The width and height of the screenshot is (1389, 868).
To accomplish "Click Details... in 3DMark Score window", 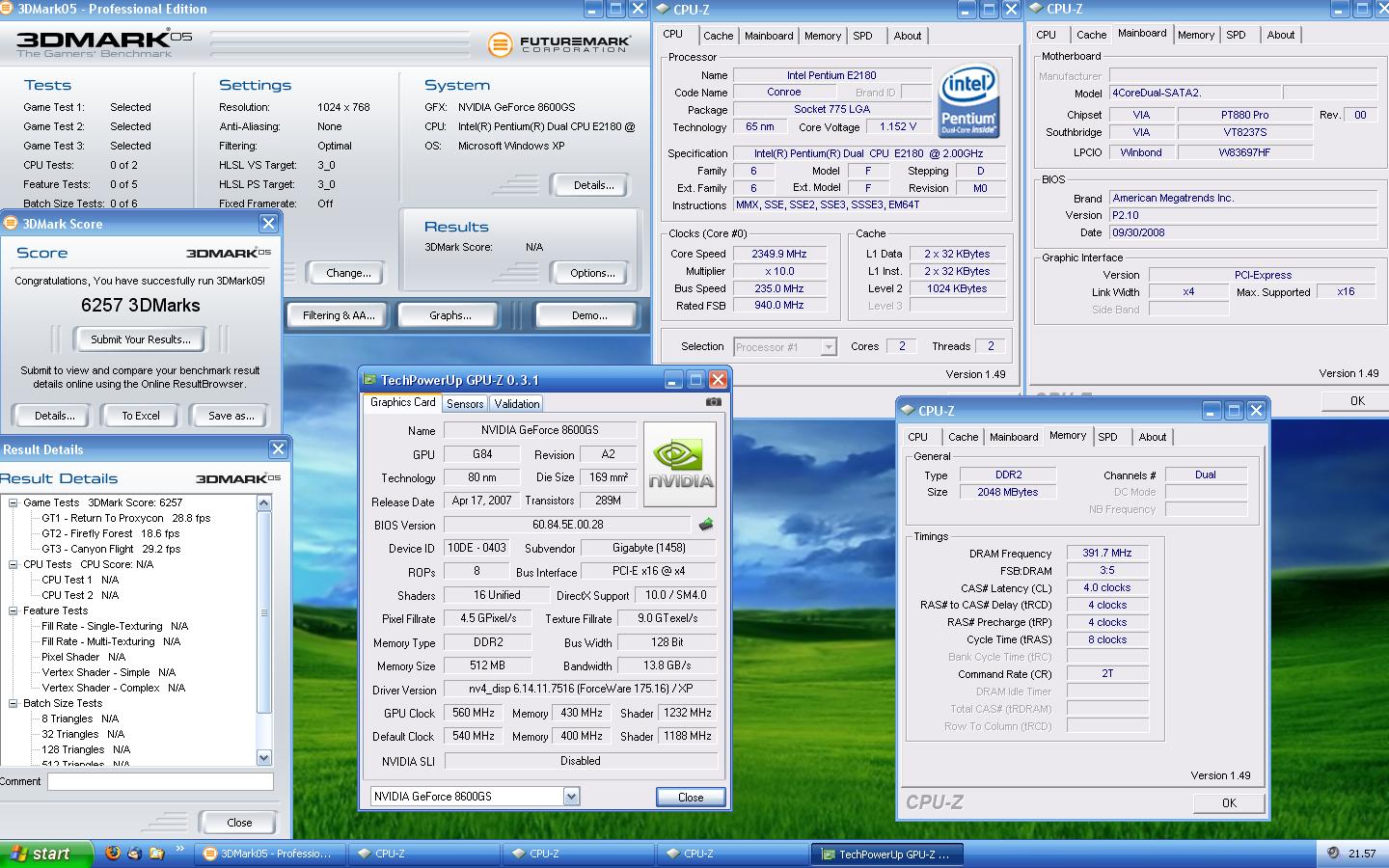I will coord(55,416).
